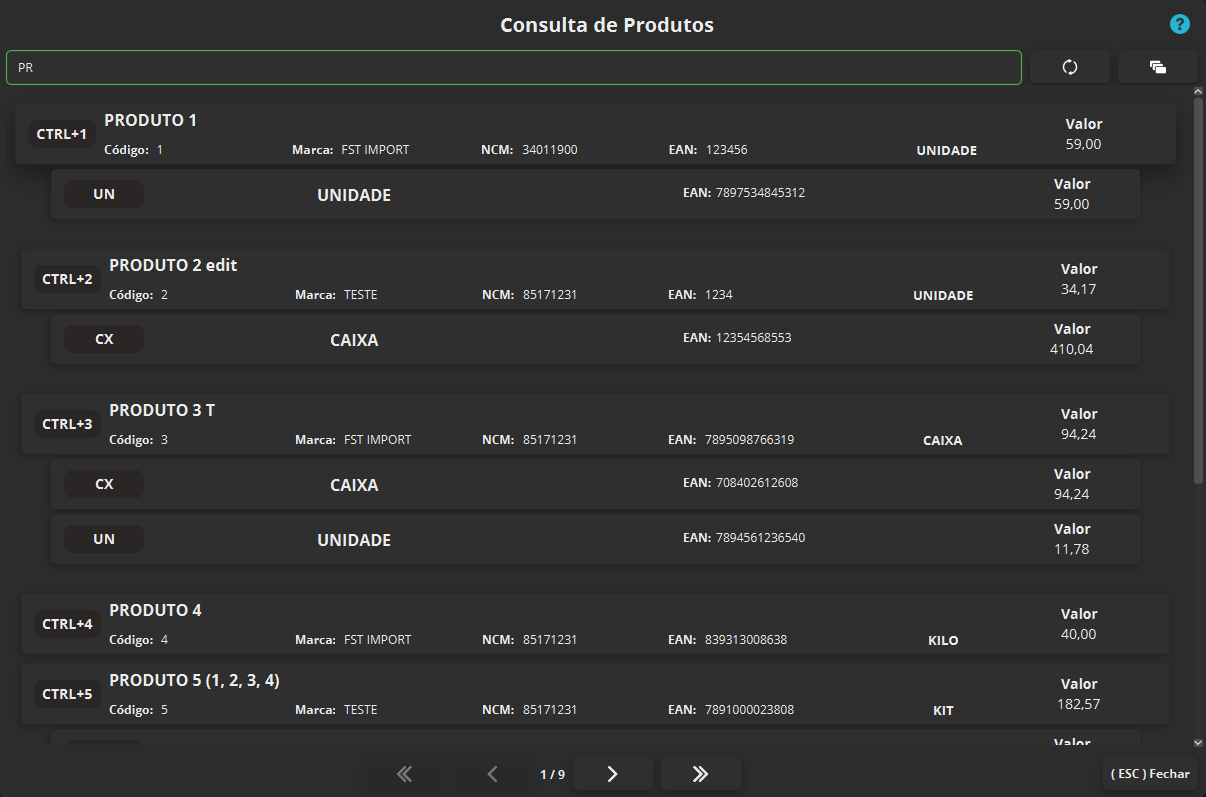This screenshot has height=797, width=1206.
Task: Click the value 410,04
Action: [1072, 349]
